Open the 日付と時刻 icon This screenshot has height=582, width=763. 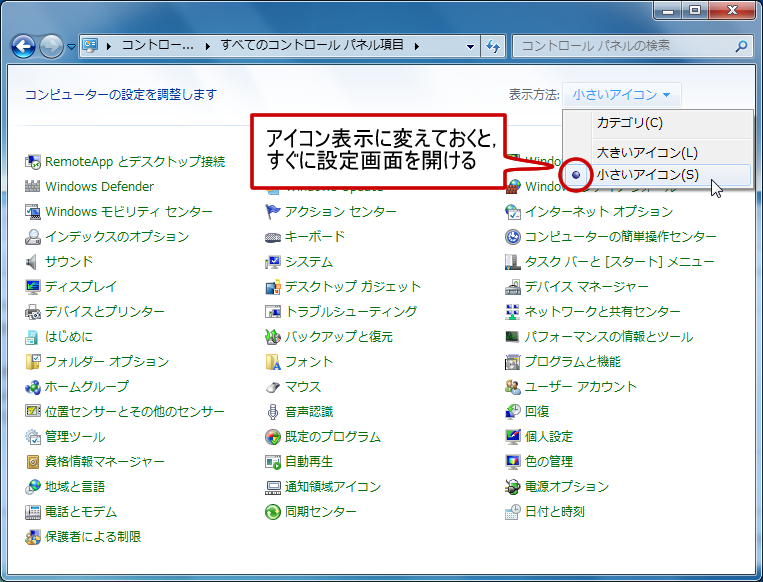[x=513, y=512]
